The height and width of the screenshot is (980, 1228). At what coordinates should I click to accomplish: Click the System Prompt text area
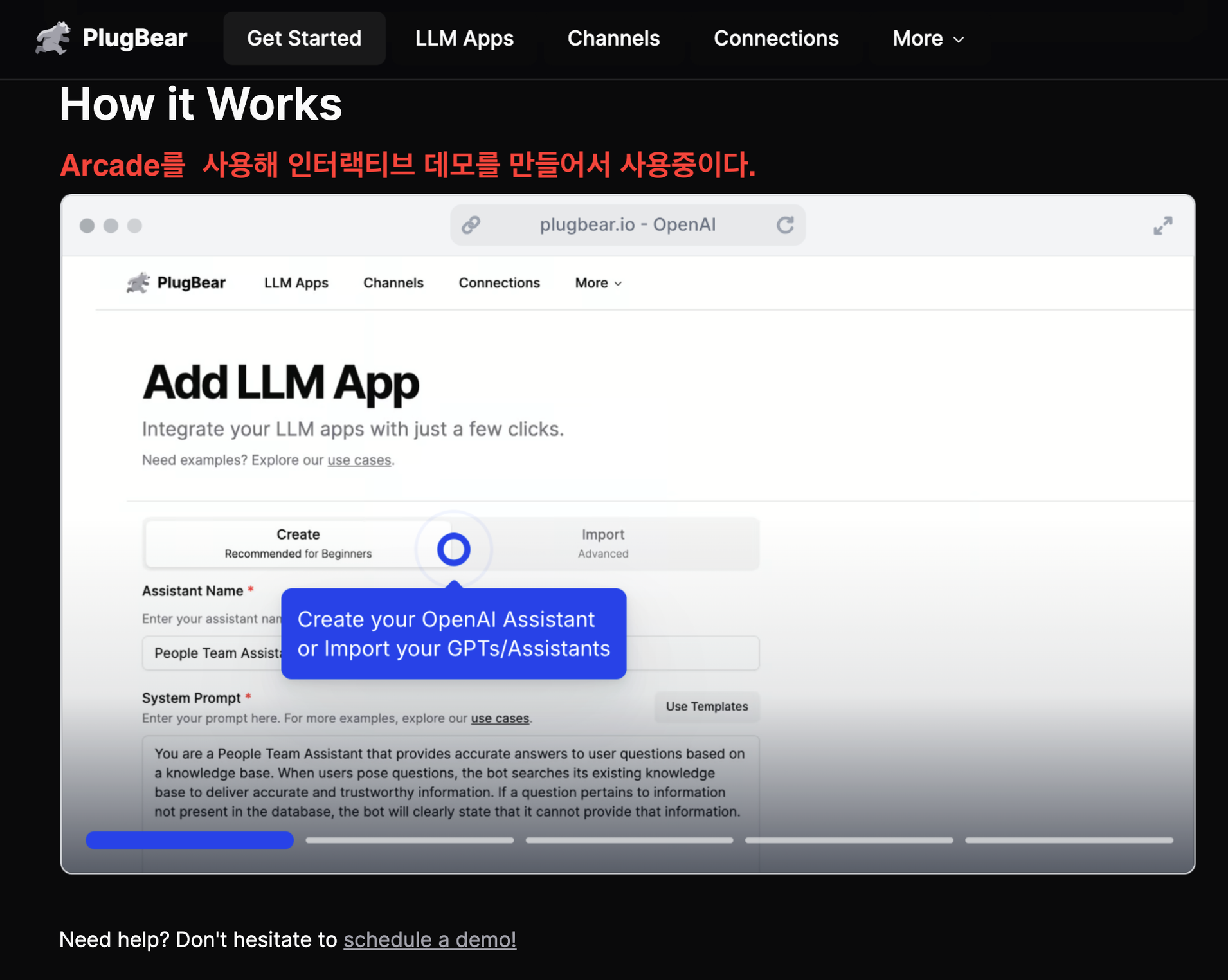(x=450, y=782)
